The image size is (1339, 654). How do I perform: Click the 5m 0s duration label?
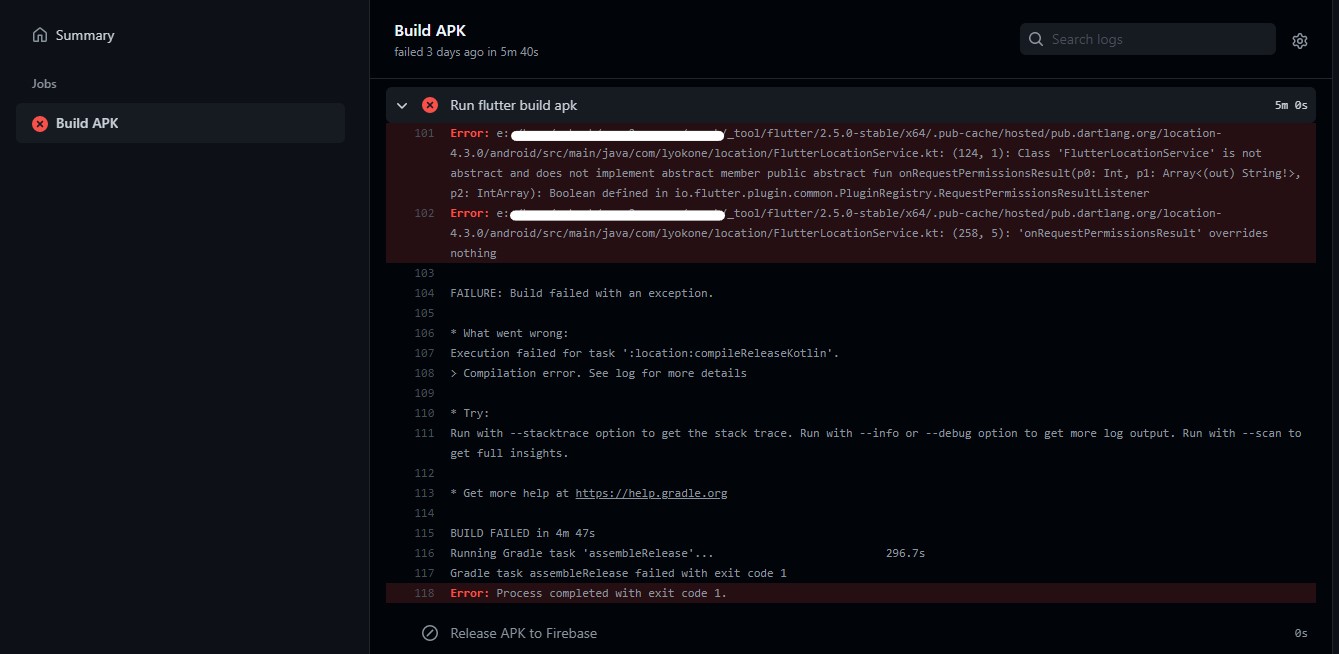click(x=1290, y=104)
